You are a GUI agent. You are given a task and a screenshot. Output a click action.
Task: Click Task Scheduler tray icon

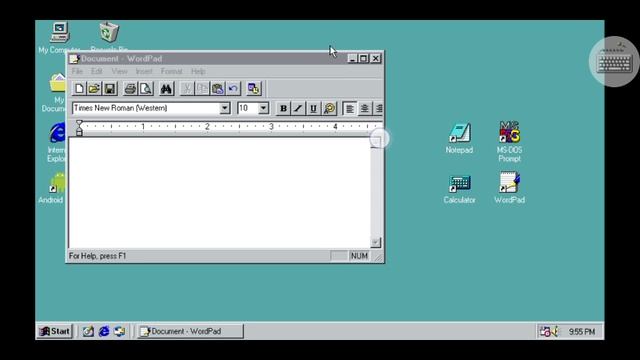(x=545, y=331)
